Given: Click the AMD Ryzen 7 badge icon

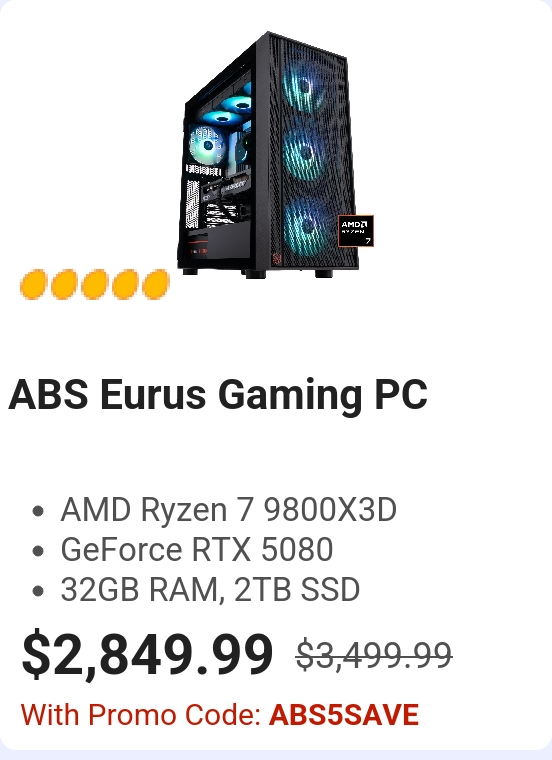Looking at the screenshot, I should [x=356, y=231].
